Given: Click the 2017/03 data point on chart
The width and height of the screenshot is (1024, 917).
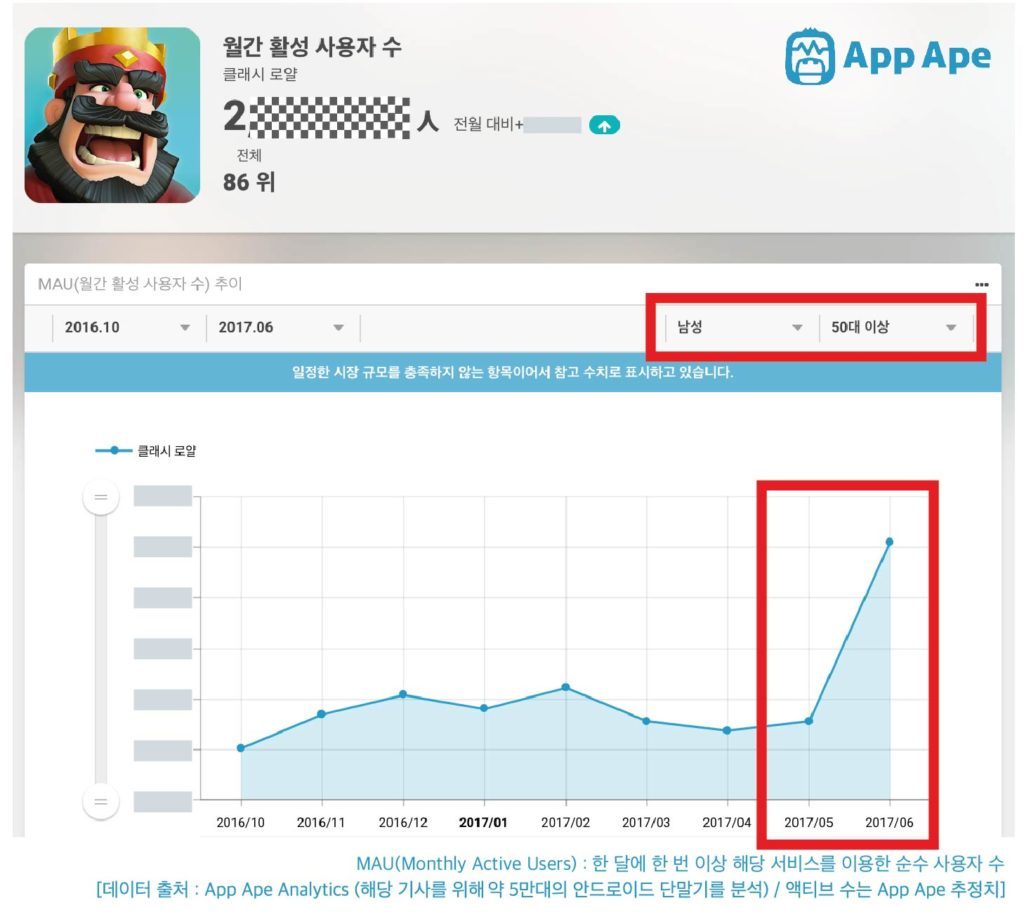Looking at the screenshot, I should click(646, 721).
